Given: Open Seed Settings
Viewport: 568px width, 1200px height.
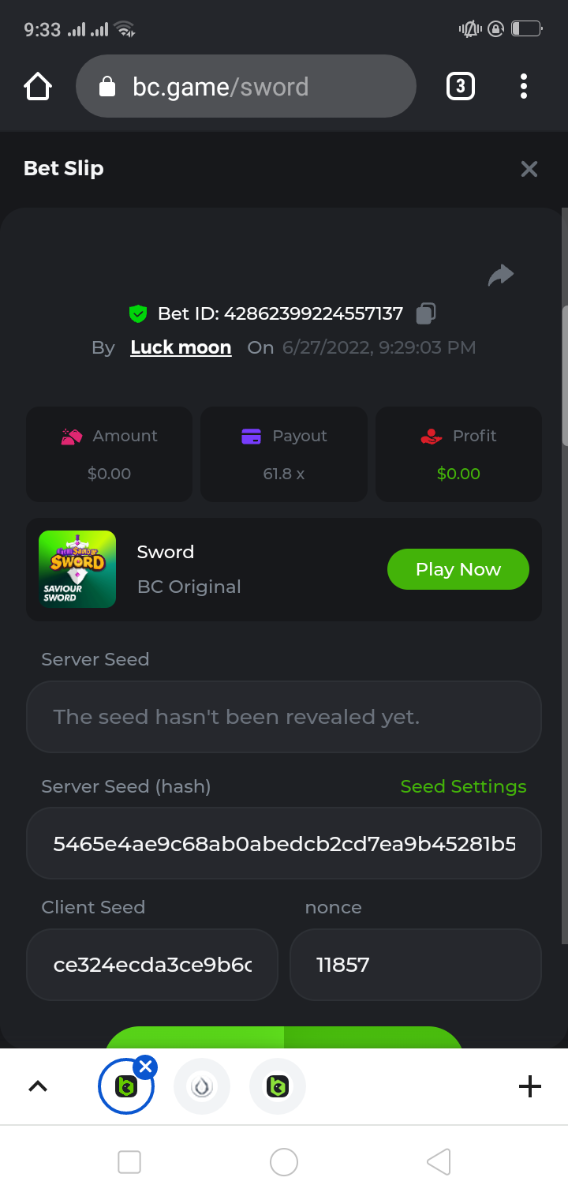Looking at the screenshot, I should click(463, 787).
